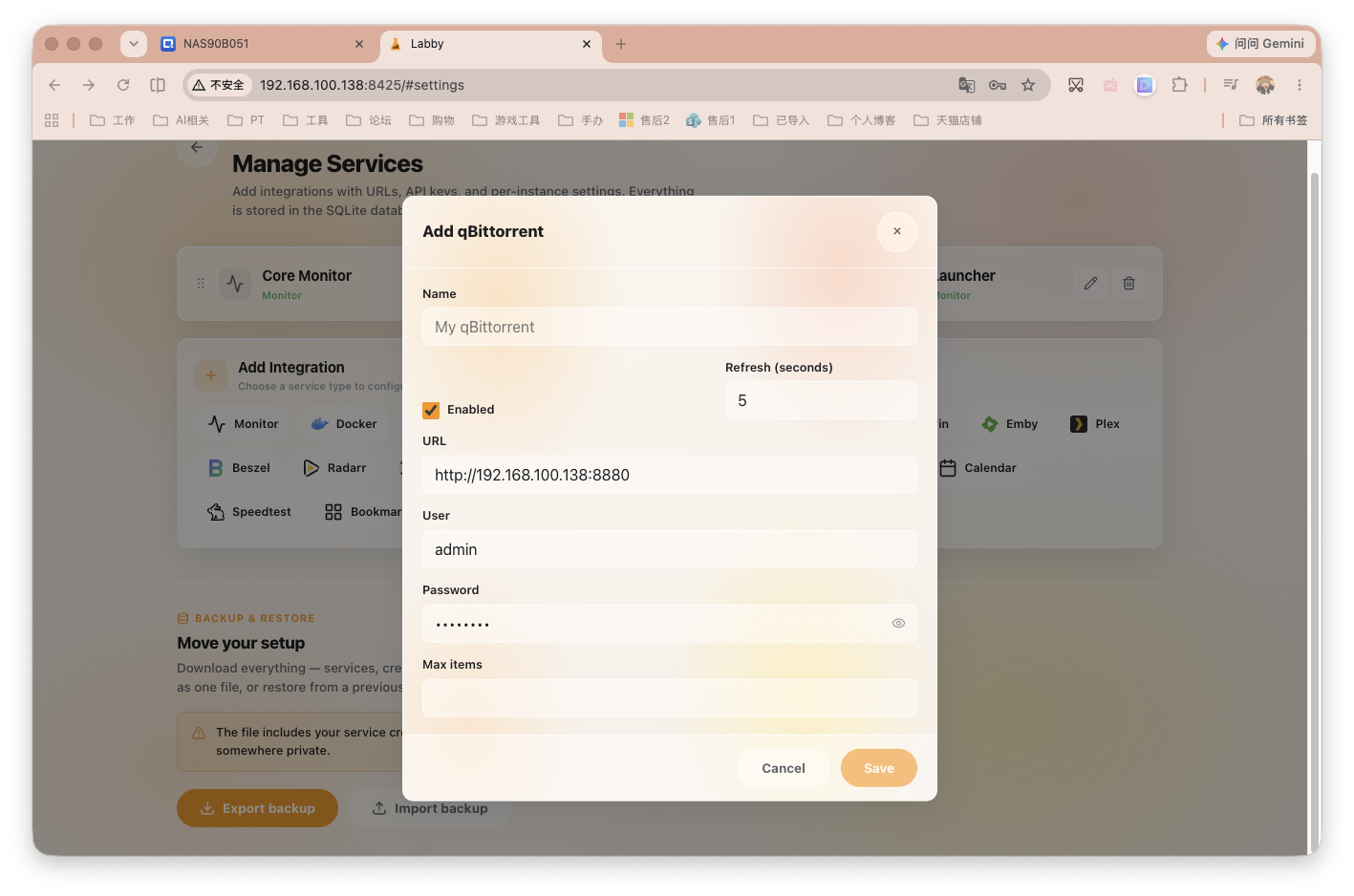Close the Add qBittorrent dialog
Screen dimensions: 1354x896
point(896,231)
